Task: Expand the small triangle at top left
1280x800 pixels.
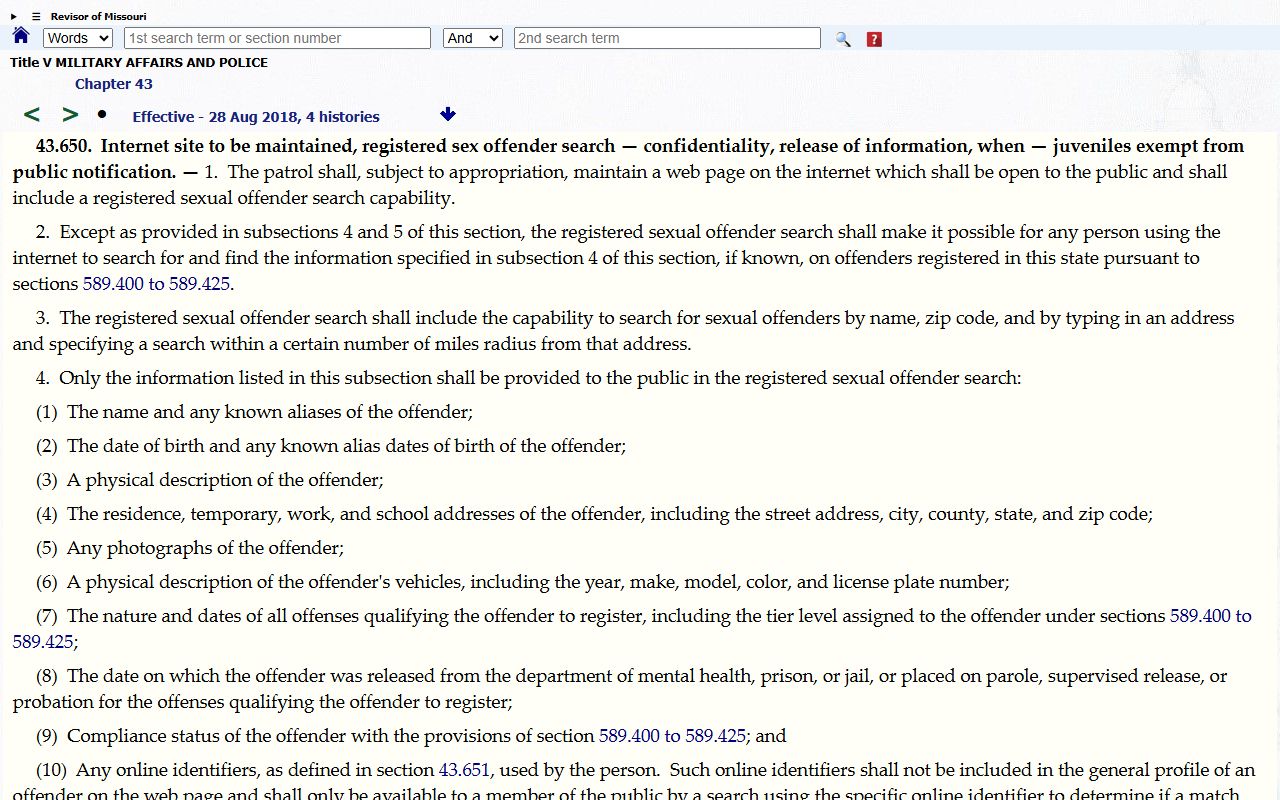Action: click(14, 16)
